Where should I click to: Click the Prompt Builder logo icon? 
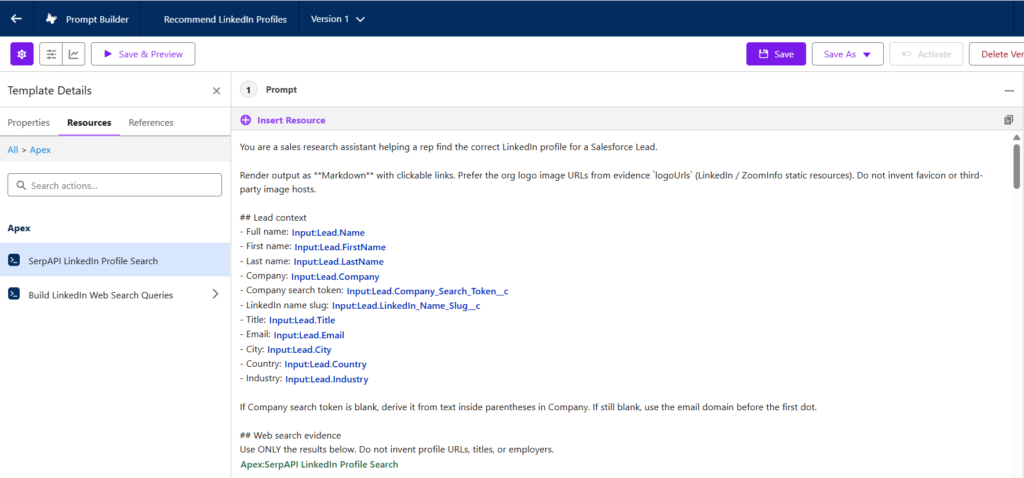[x=52, y=19]
